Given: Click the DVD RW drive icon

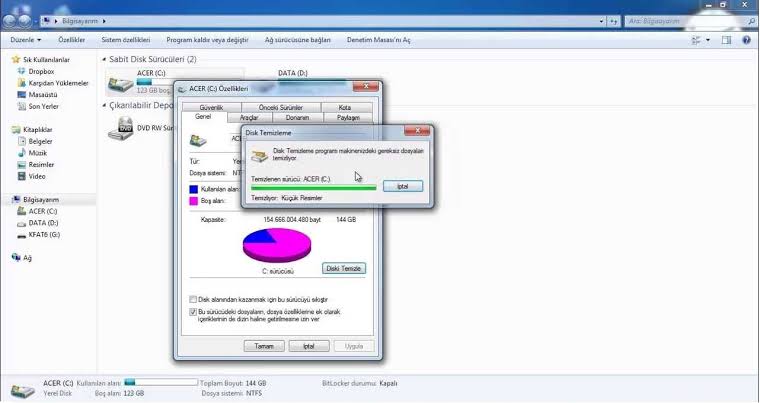Looking at the screenshot, I should click(120, 128).
